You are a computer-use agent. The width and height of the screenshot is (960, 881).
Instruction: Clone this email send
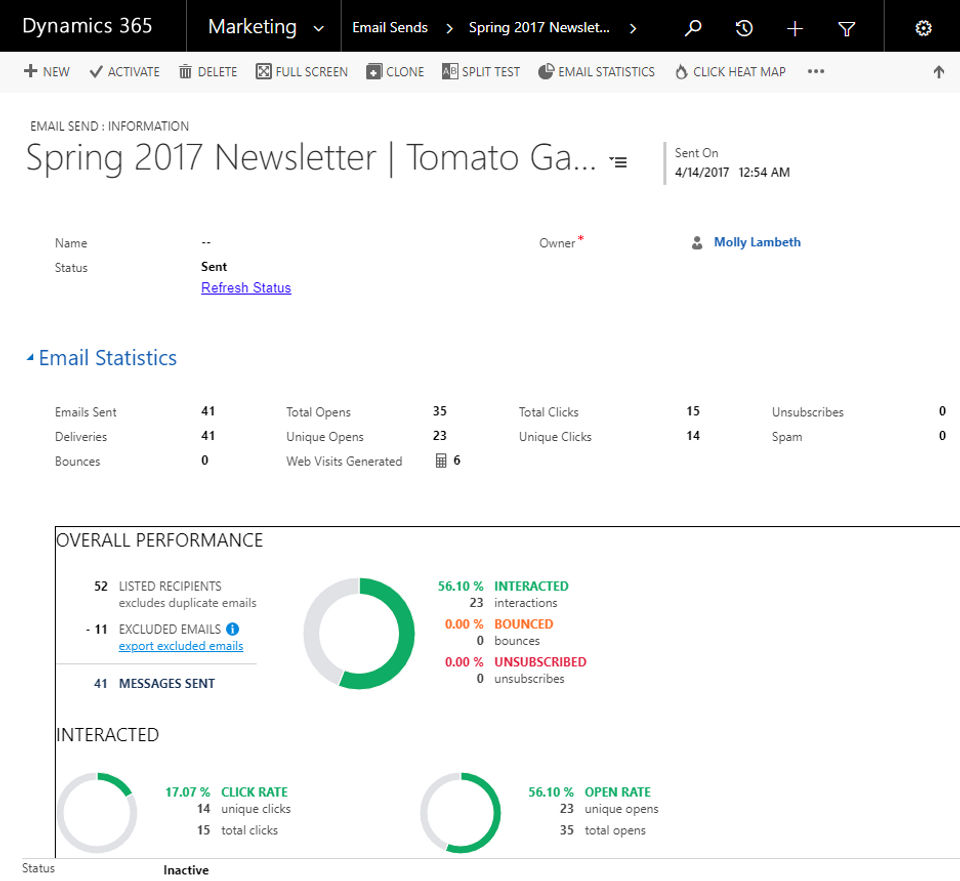395,72
